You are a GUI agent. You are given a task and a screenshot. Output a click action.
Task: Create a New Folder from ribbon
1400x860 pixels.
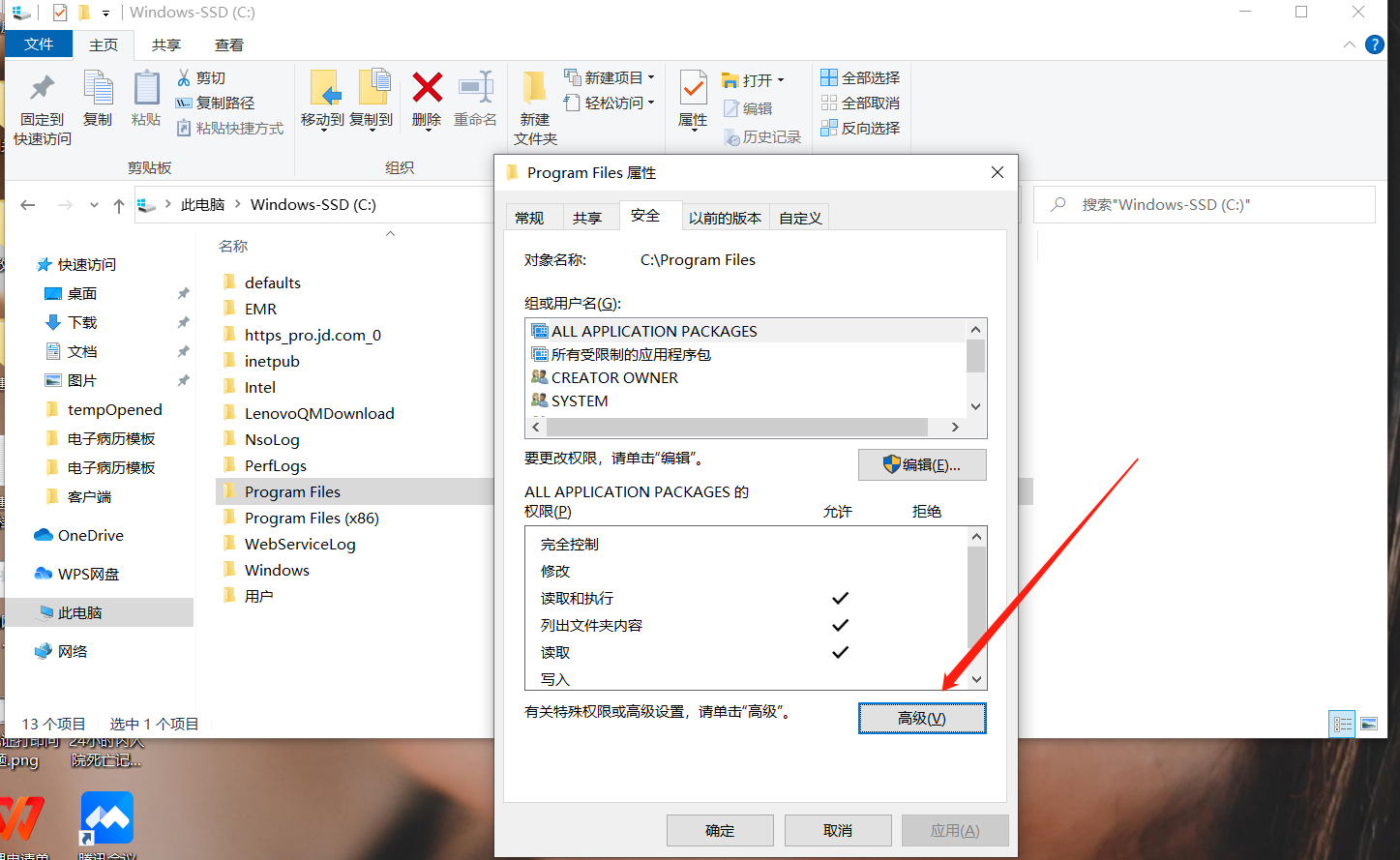pyautogui.click(x=535, y=107)
